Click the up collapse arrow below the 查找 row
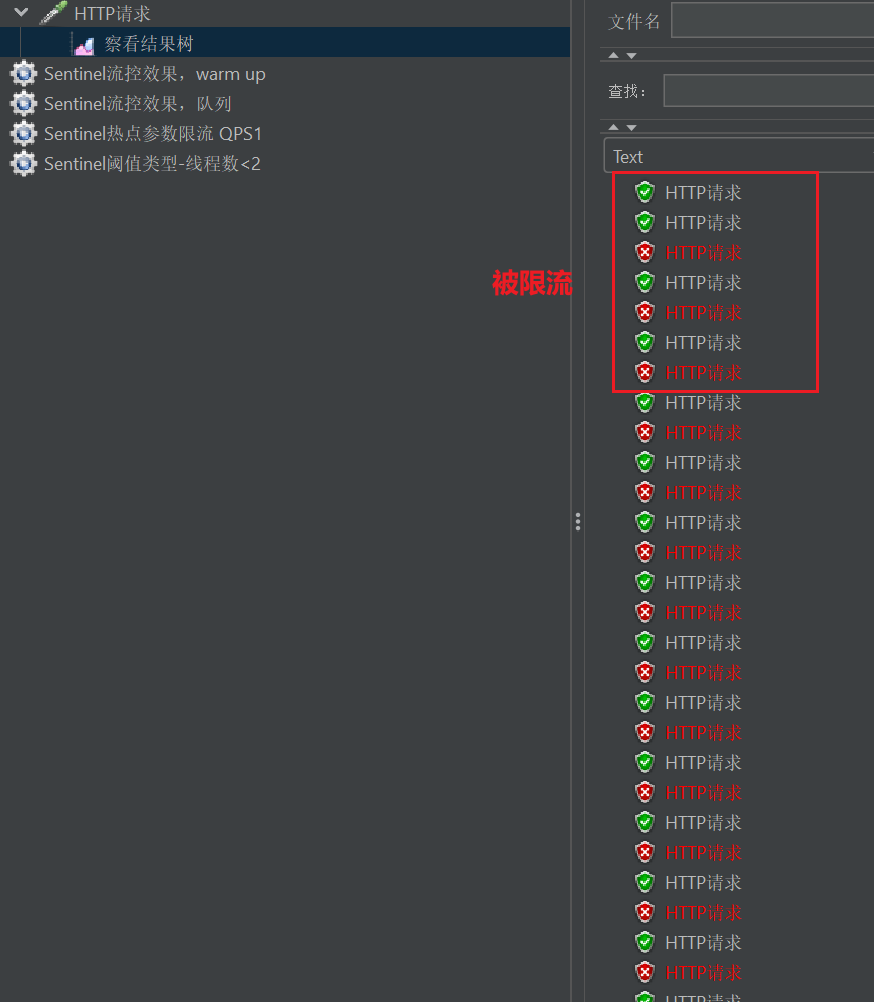This screenshot has height=1002, width=874. click(613, 127)
